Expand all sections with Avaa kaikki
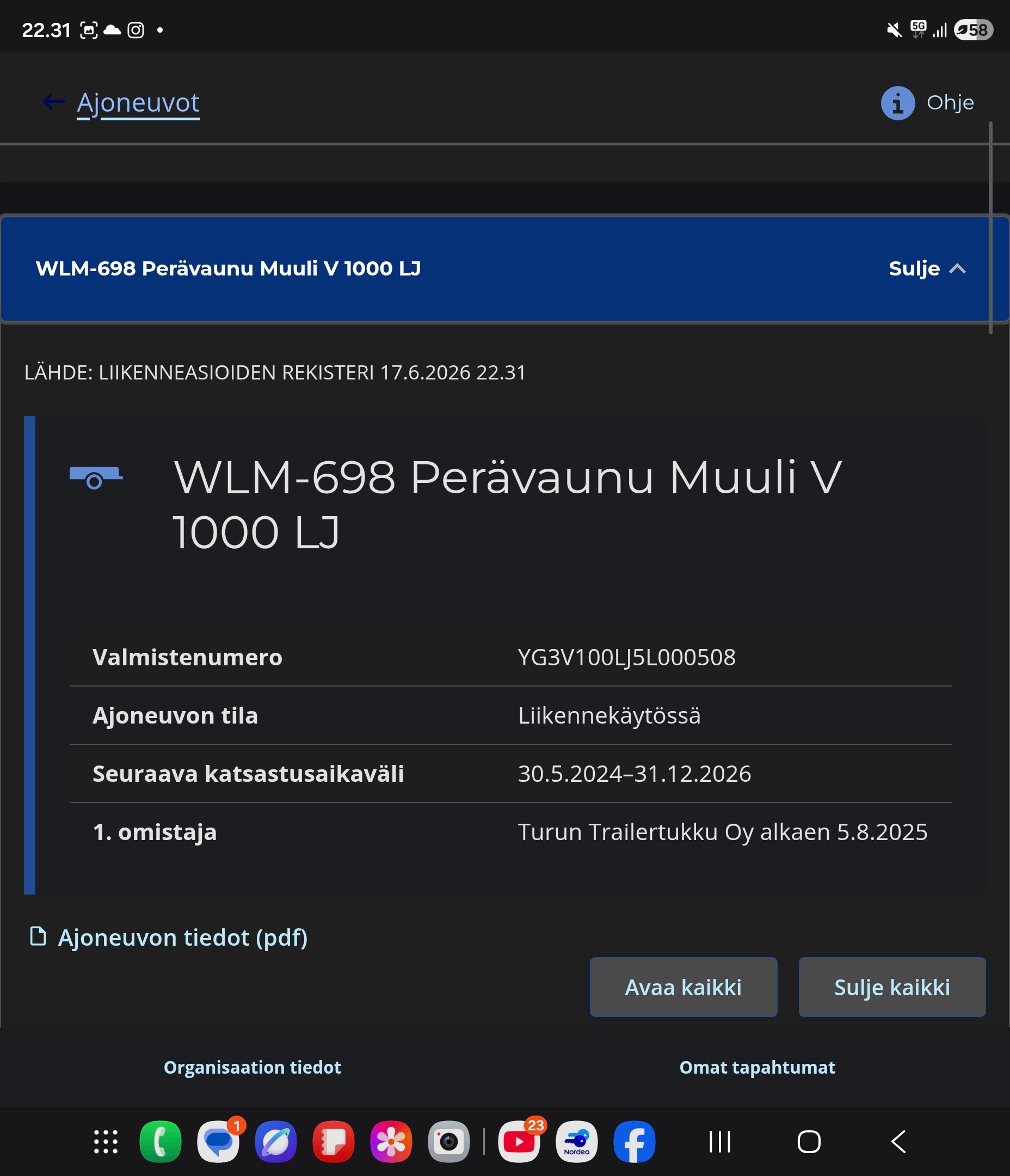 (683, 987)
